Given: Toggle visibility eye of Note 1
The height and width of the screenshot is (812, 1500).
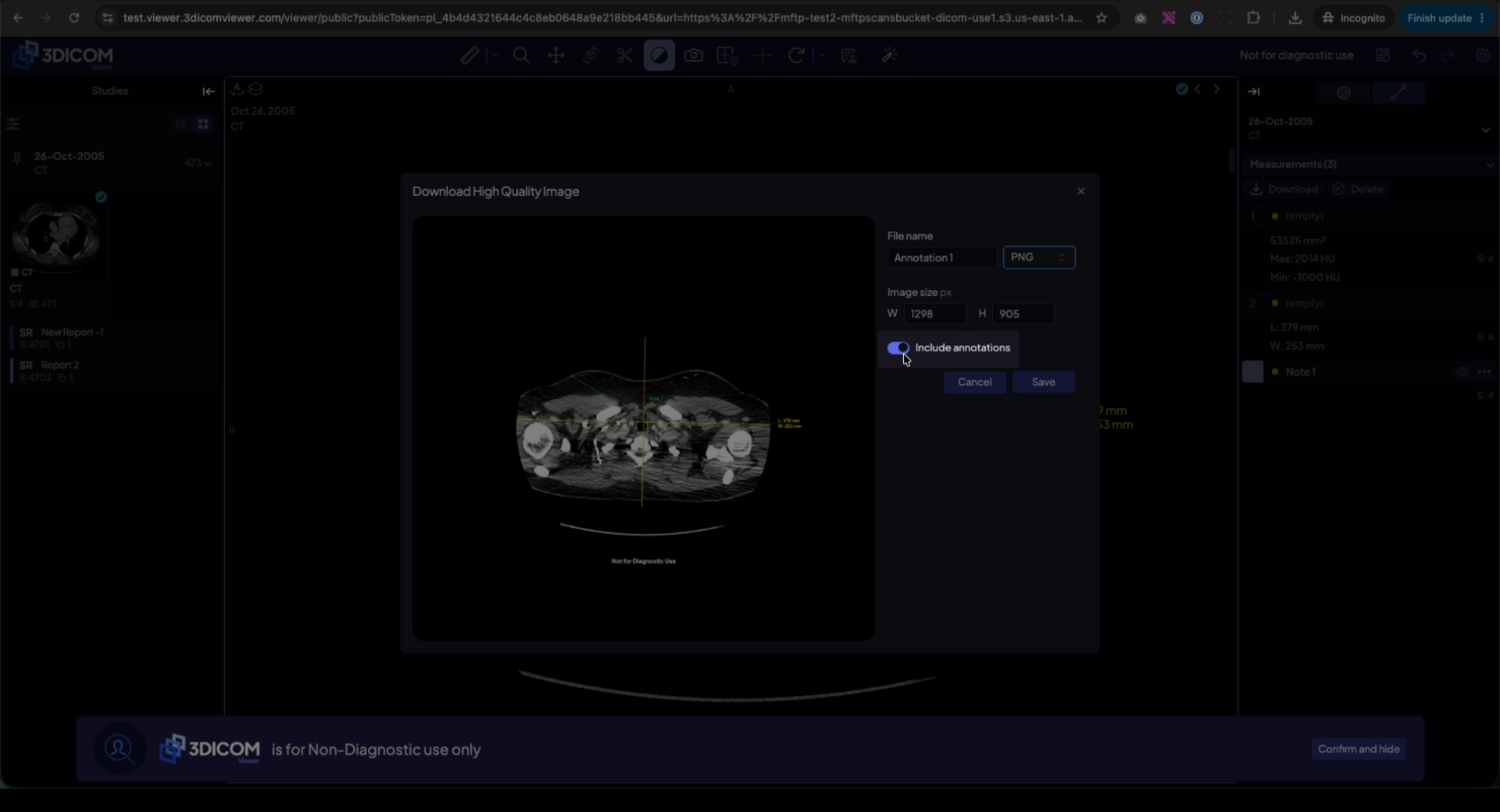Looking at the screenshot, I should coord(1462,372).
